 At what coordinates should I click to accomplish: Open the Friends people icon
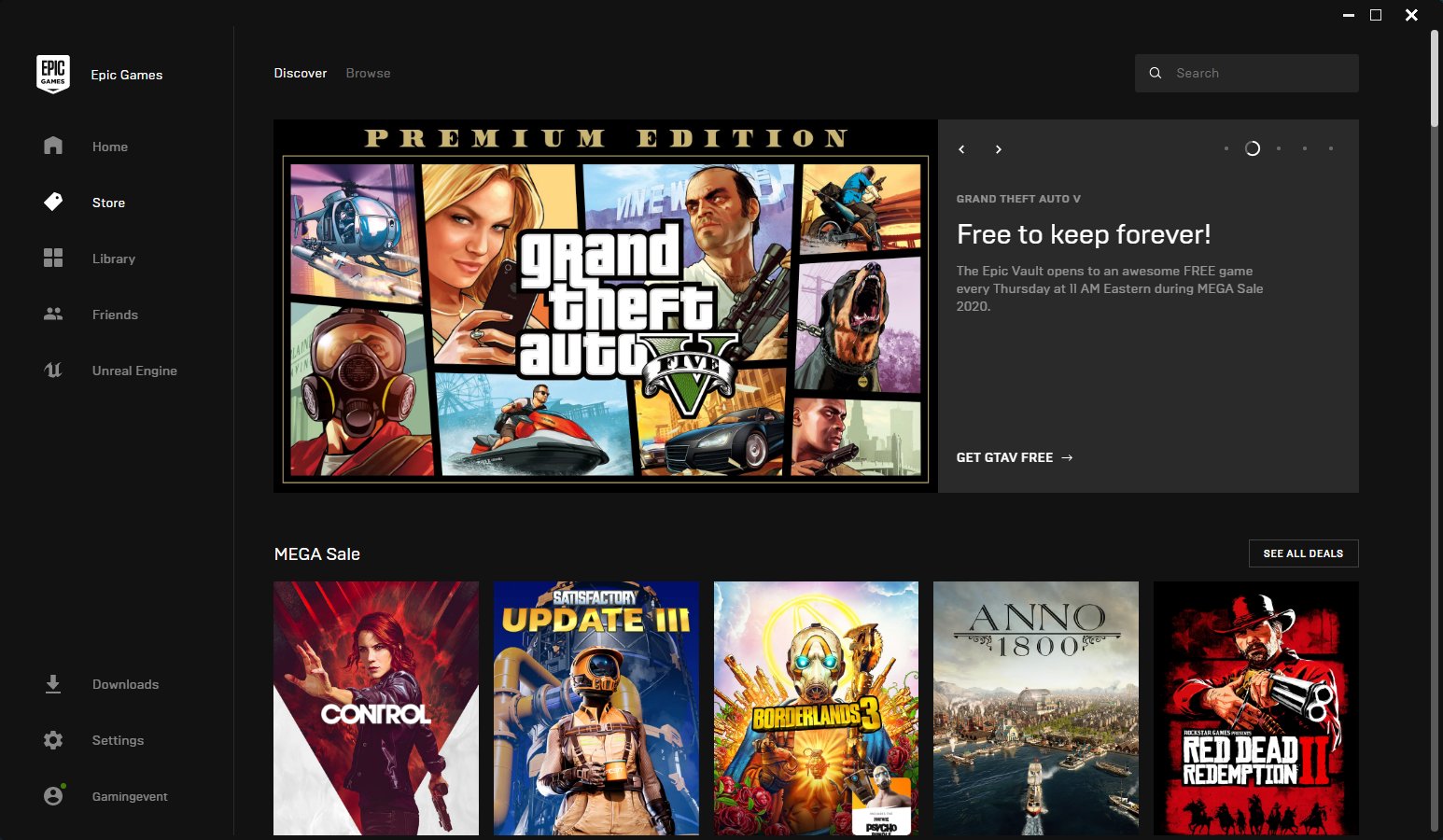[x=53, y=314]
